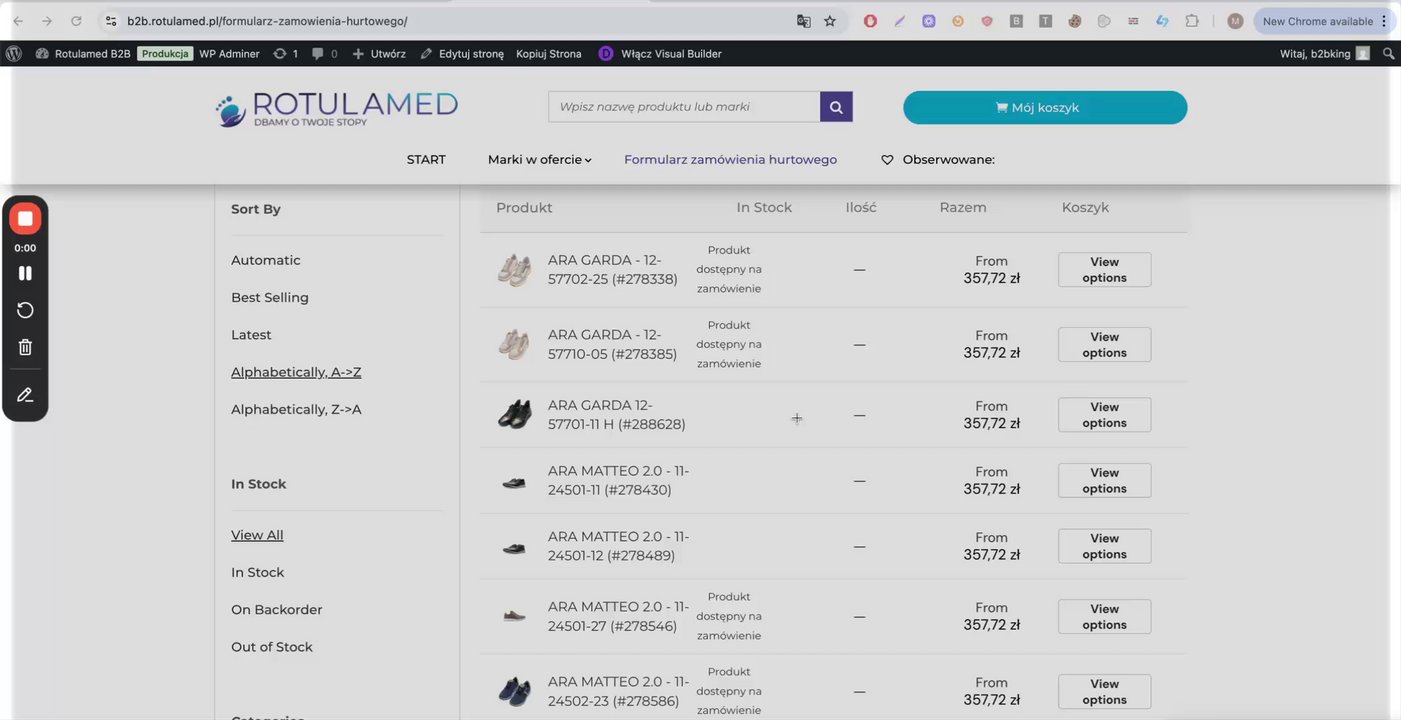Screen dimensions: 1401x720
Task: Click the Google Translate icon in address bar
Action: point(803,21)
